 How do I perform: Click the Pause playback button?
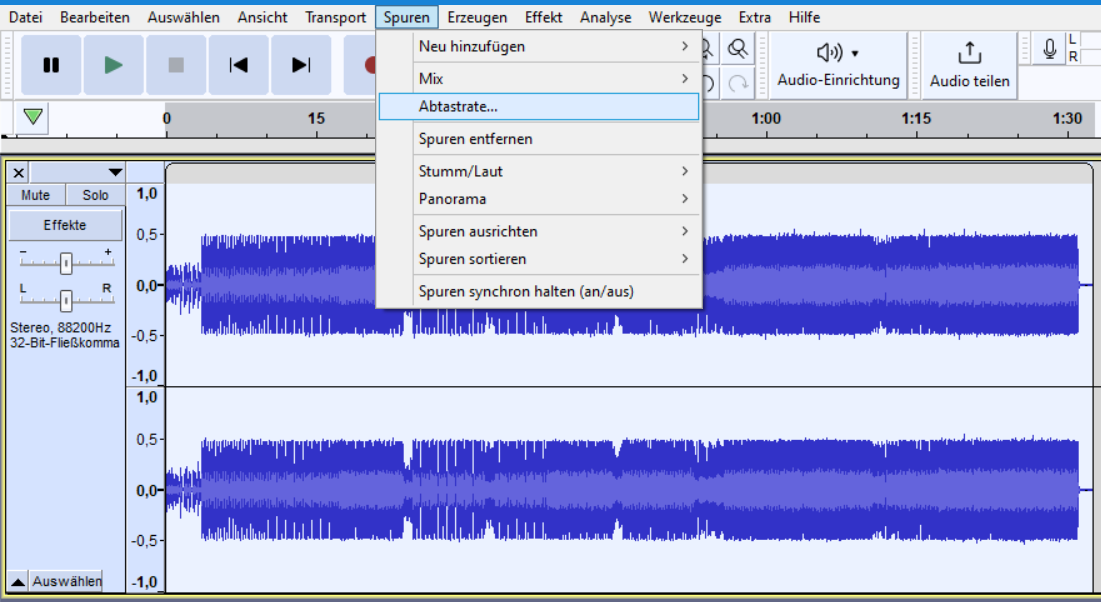pos(51,65)
